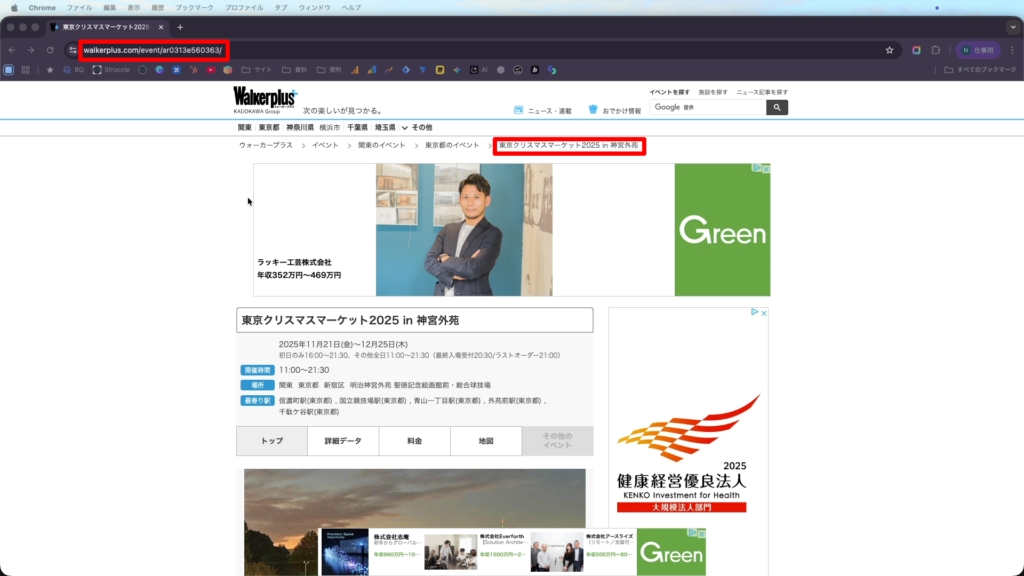Image resolution: width=1024 pixels, height=576 pixels.
Task: Switch search mode to 施設を探す
Action: 713,92
